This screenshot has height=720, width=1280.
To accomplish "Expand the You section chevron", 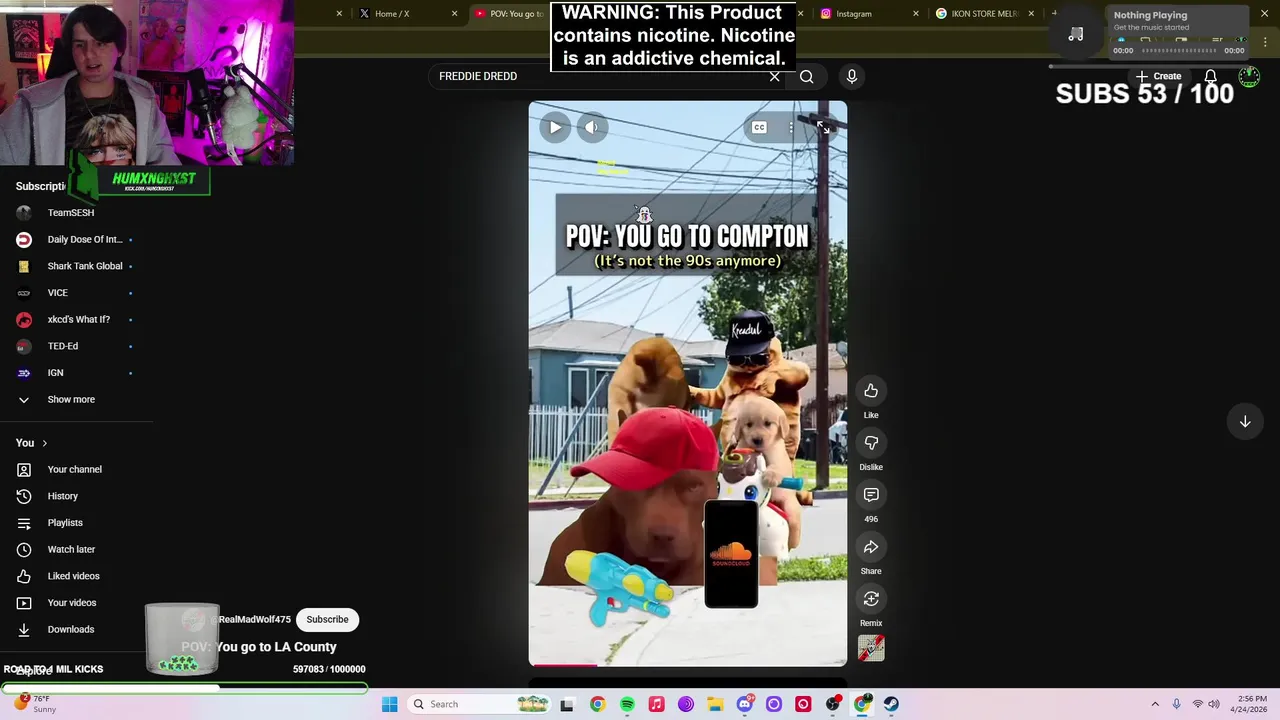I will tap(44, 443).
